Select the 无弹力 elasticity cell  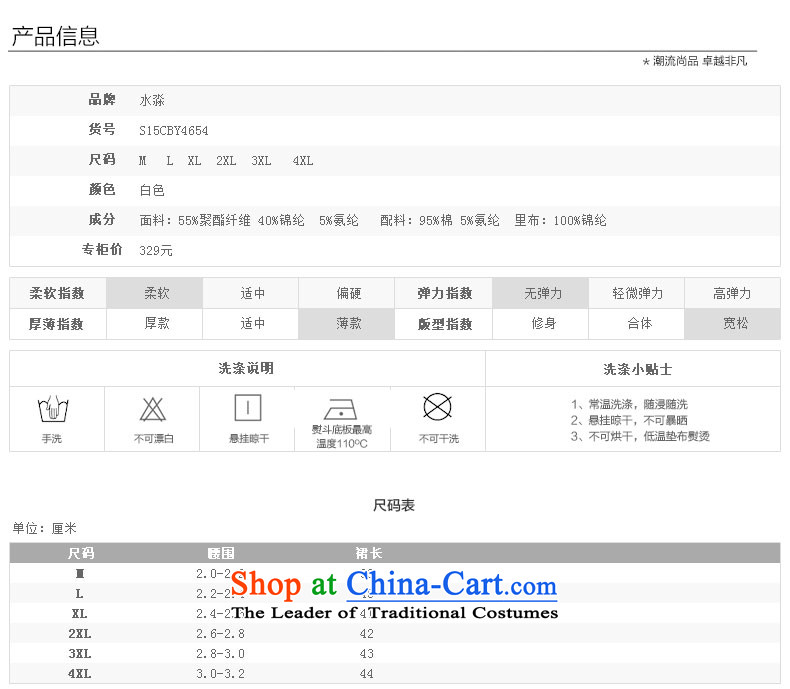click(x=542, y=293)
